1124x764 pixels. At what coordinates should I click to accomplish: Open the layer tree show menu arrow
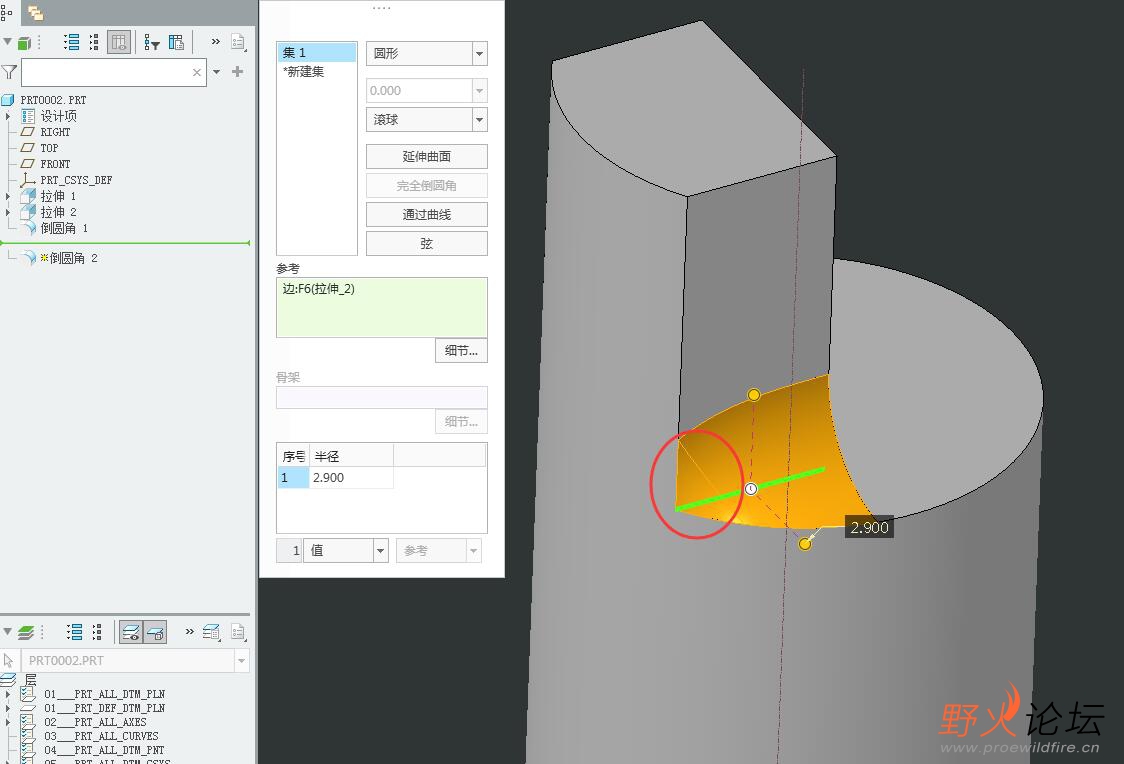pos(7,631)
